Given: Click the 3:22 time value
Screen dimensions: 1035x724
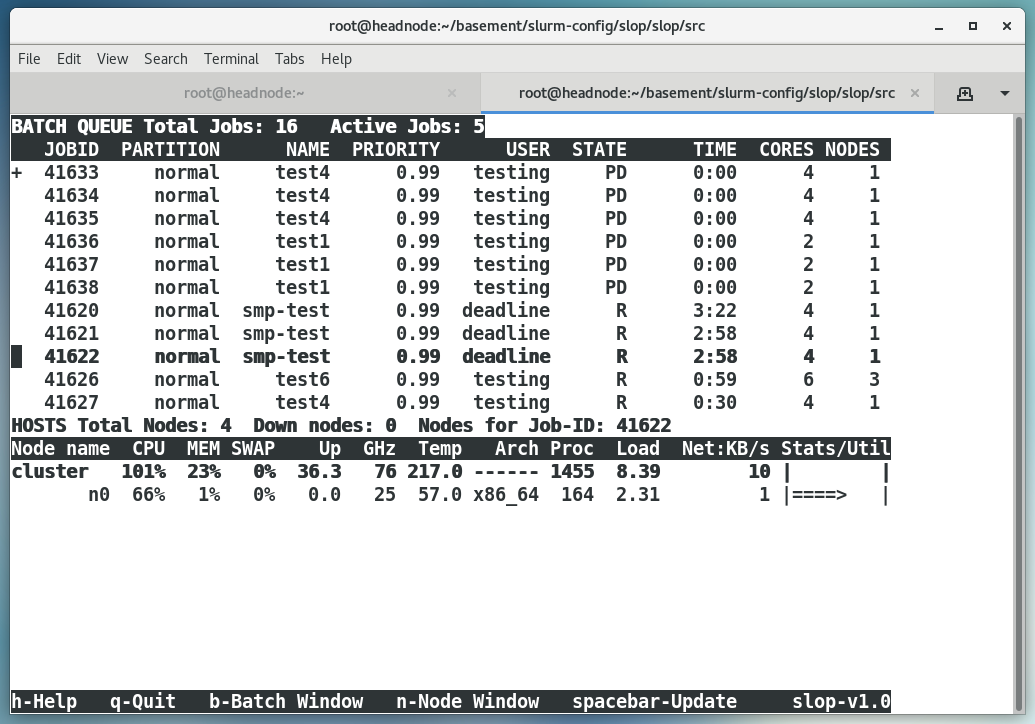Looking at the screenshot, I should [715, 310].
